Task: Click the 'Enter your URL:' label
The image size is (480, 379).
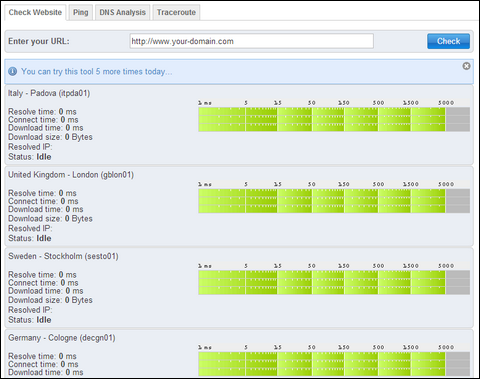Action: pyautogui.click(x=39, y=41)
